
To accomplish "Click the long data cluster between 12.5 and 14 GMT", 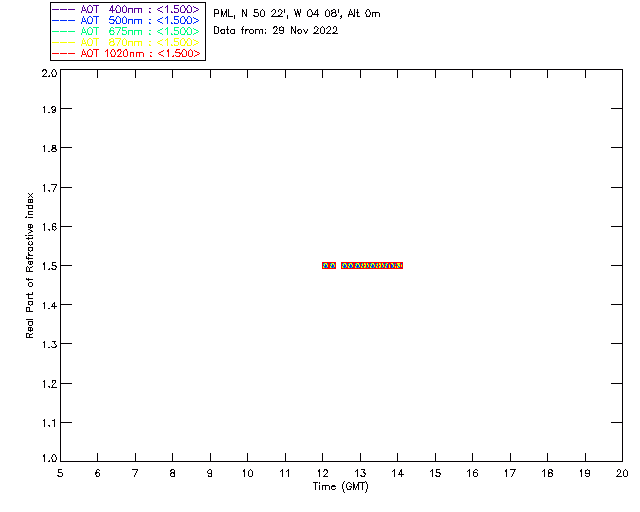I will (x=372, y=265).
